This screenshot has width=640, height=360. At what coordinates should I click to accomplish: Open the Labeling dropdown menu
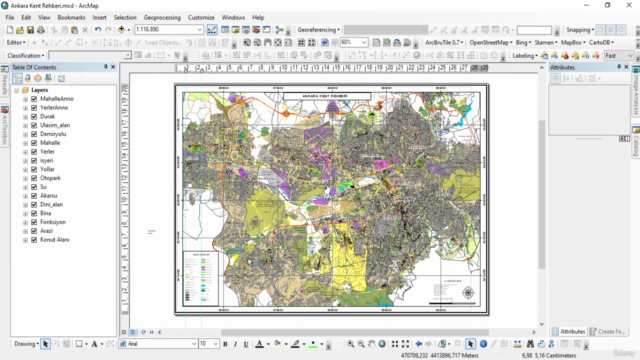[x=525, y=56]
